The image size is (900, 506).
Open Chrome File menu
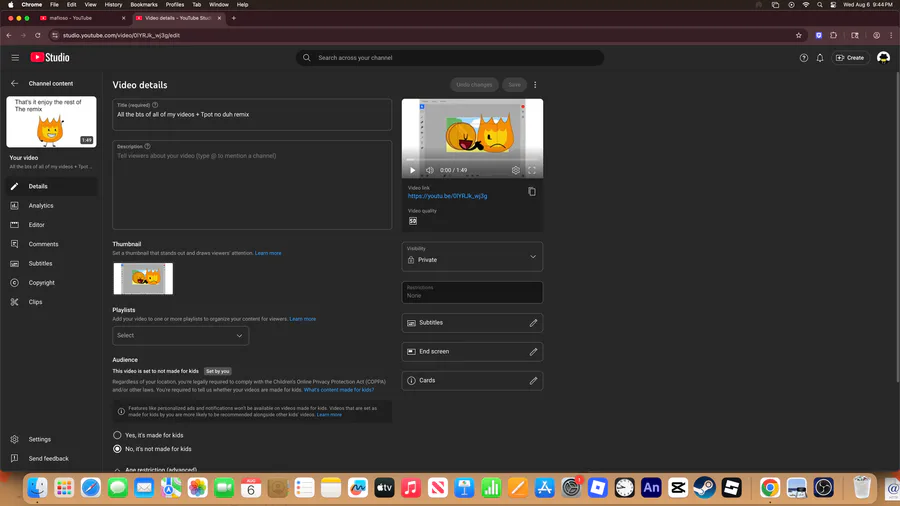pos(54,5)
